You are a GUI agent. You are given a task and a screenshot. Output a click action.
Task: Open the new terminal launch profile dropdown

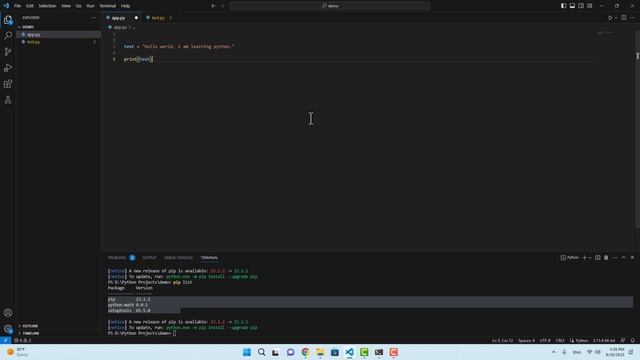tap(590, 258)
